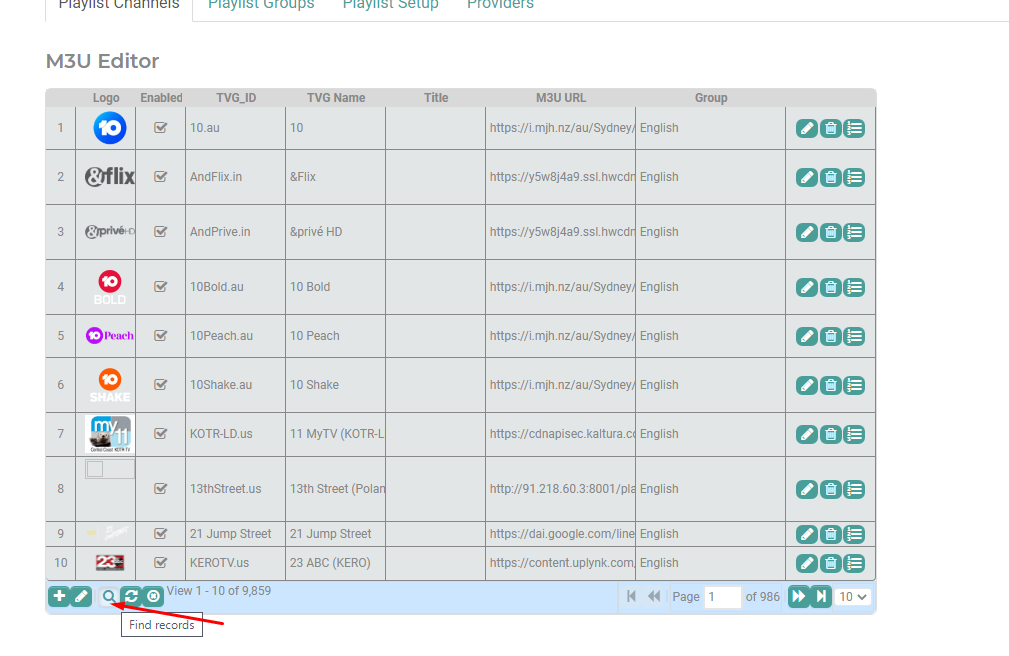The width and height of the screenshot is (1009, 656).
Task: Switch to Playlist Groups tab
Action: (x=261, y=5)
